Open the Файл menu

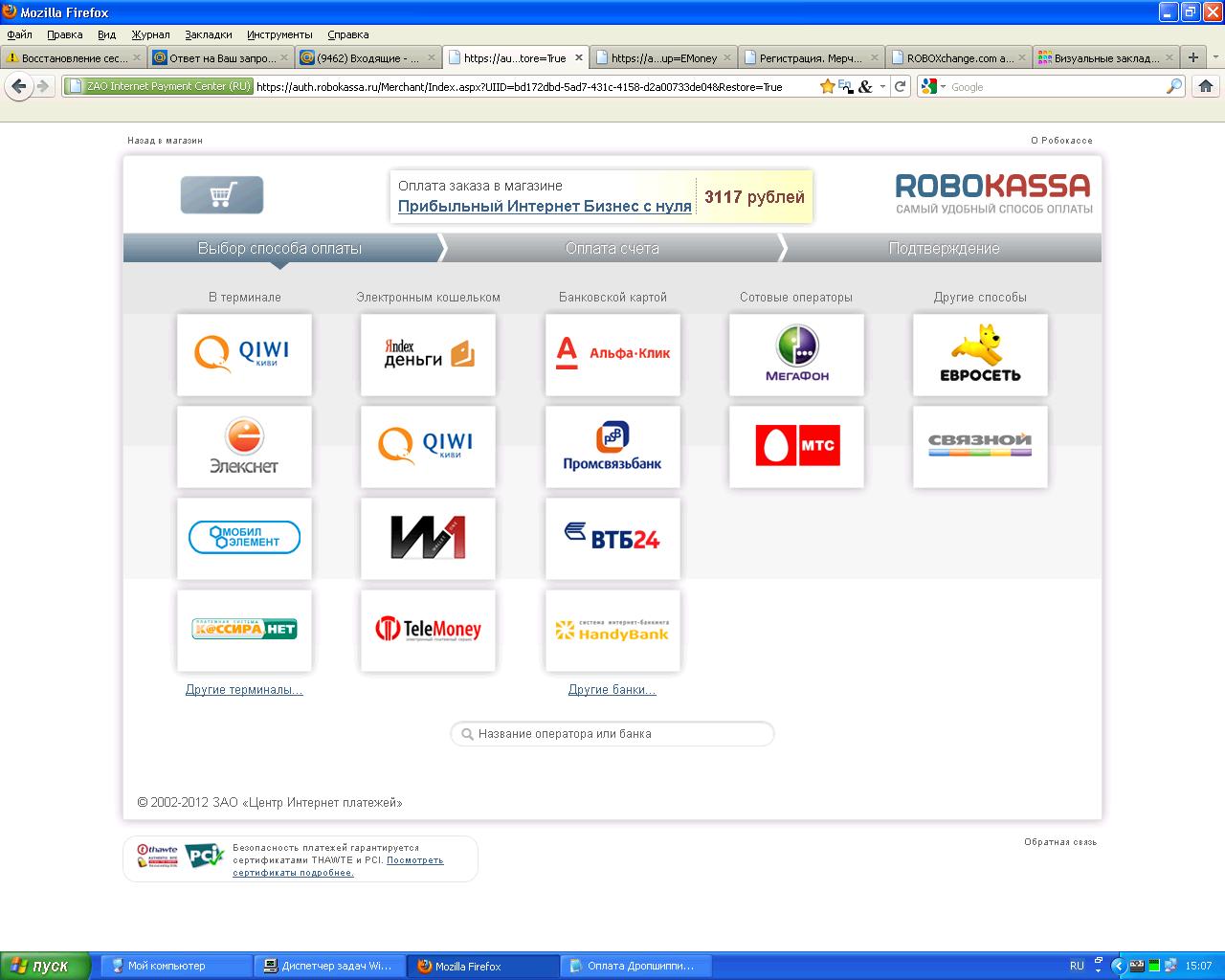19,34
